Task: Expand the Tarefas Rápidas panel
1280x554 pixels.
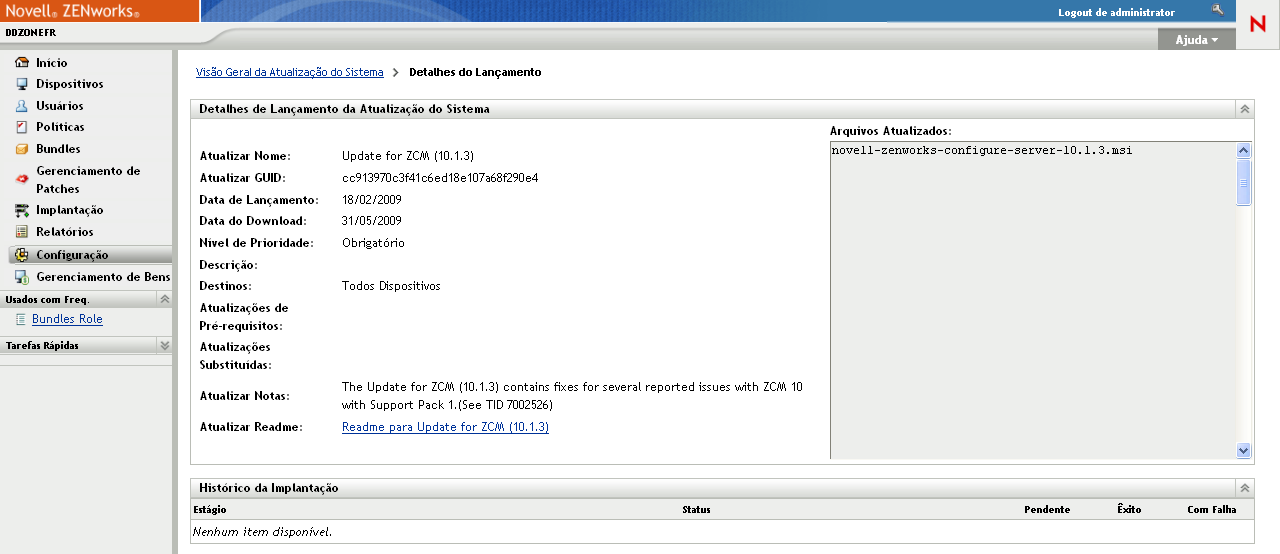Action: (x=165, y=345)
